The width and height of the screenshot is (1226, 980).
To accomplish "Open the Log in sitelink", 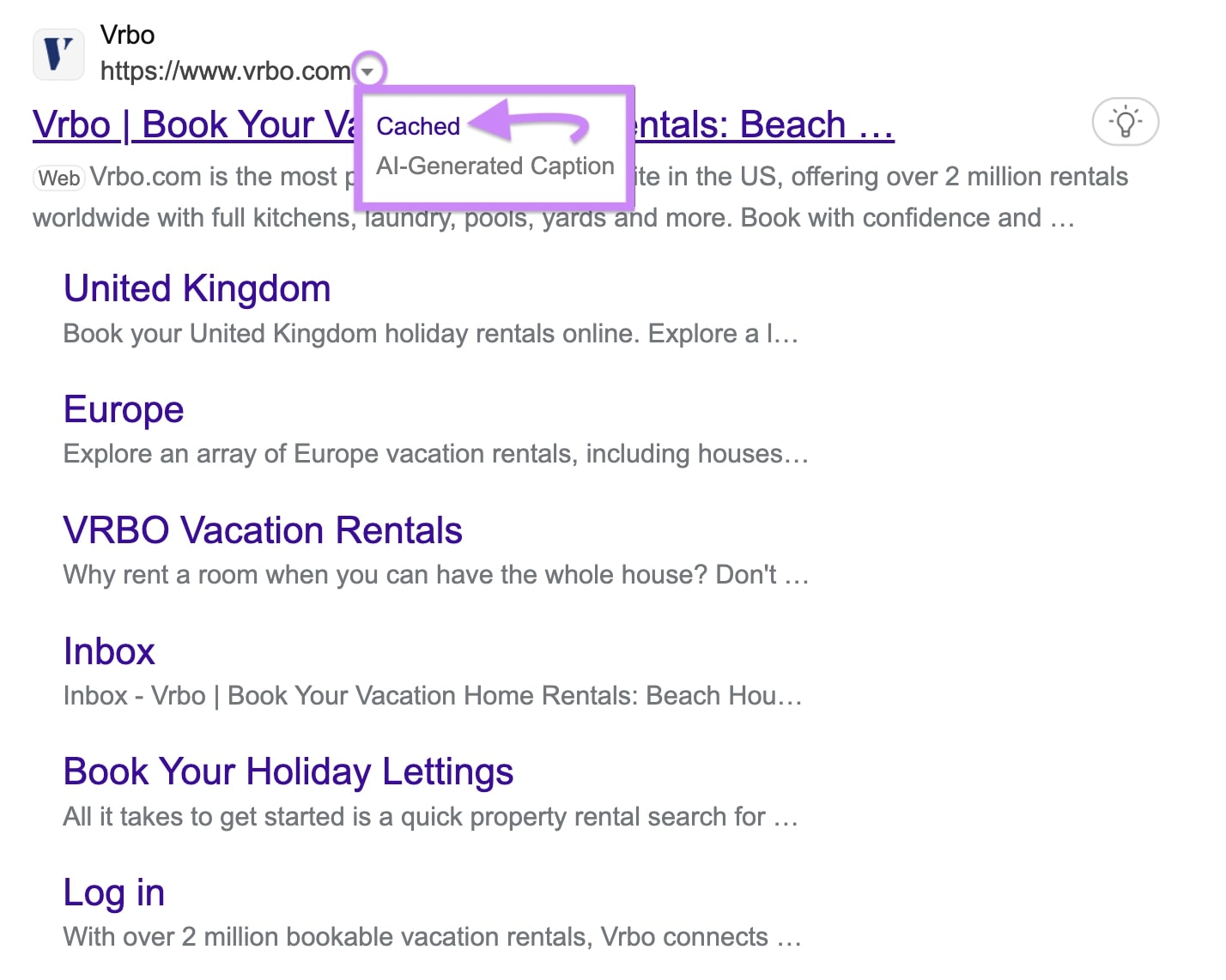I will click(113, 892).
